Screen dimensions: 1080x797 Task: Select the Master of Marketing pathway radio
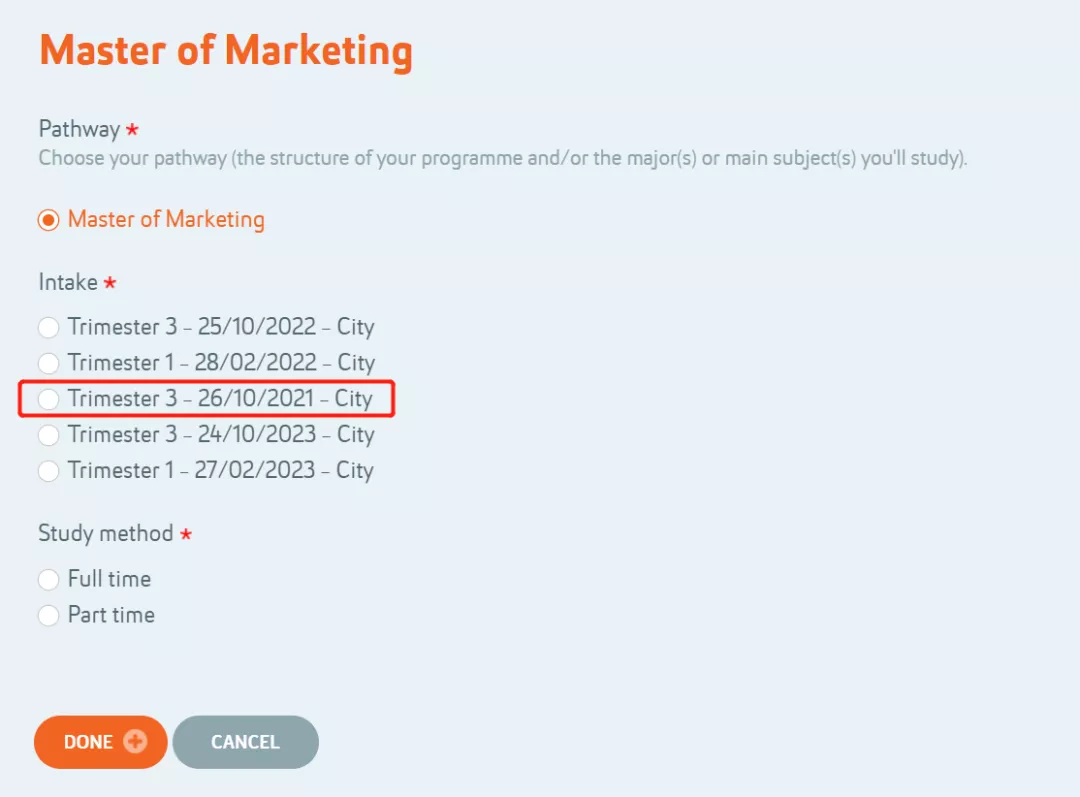48,220
